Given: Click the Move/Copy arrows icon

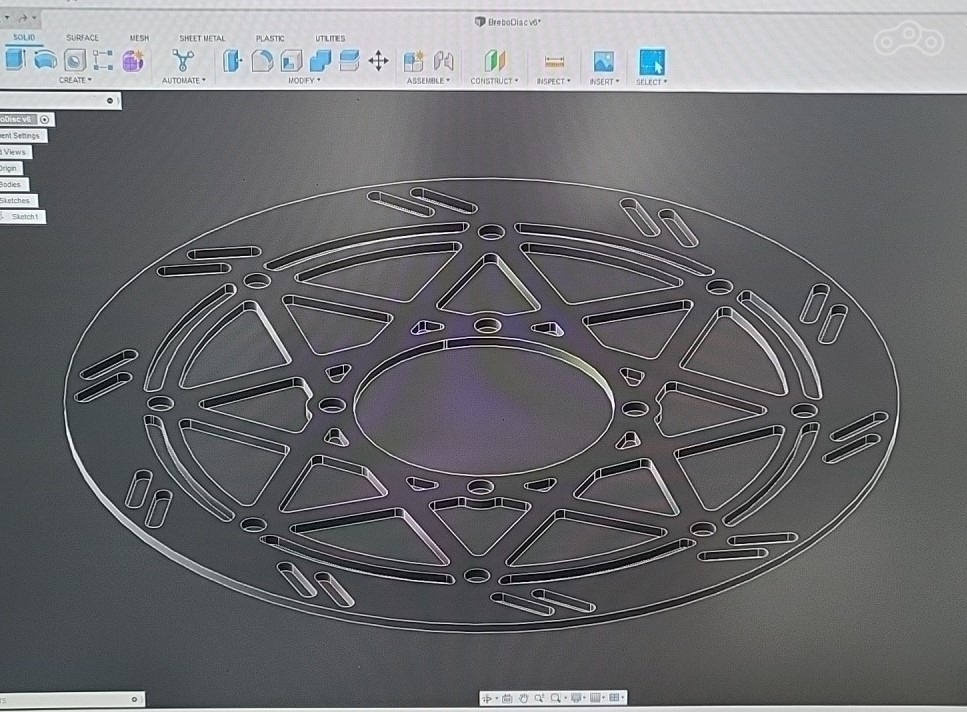Looking at the screenshot, I should coord(378,62).
